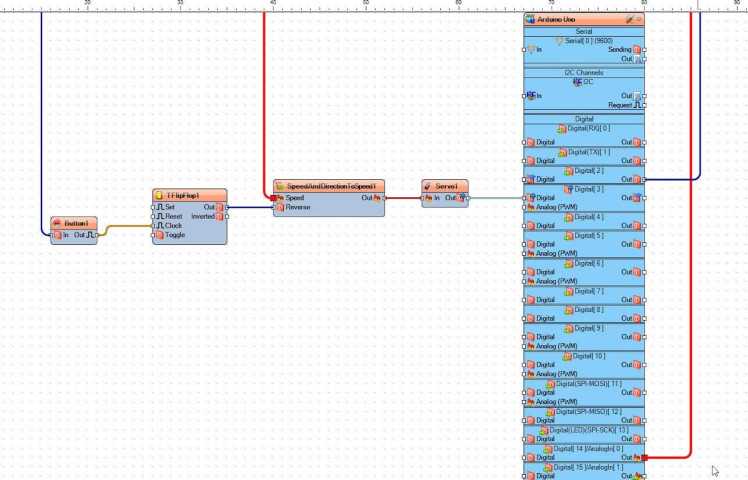Select TFlipFlop1 Inverted output pin
748x480 pixels.
tap(227, 216)
